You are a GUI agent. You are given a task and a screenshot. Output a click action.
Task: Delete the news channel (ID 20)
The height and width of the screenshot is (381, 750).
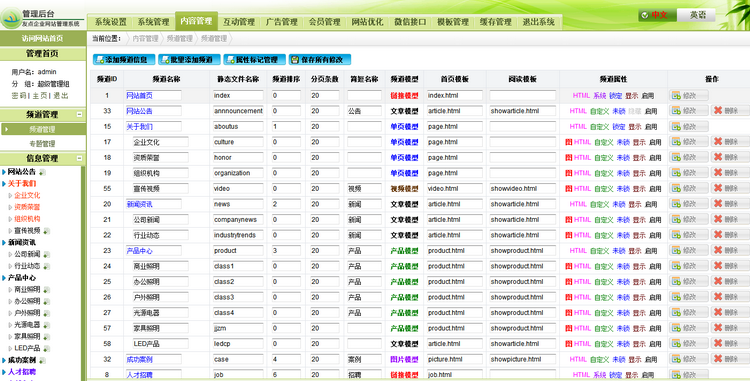pos(729,204)
